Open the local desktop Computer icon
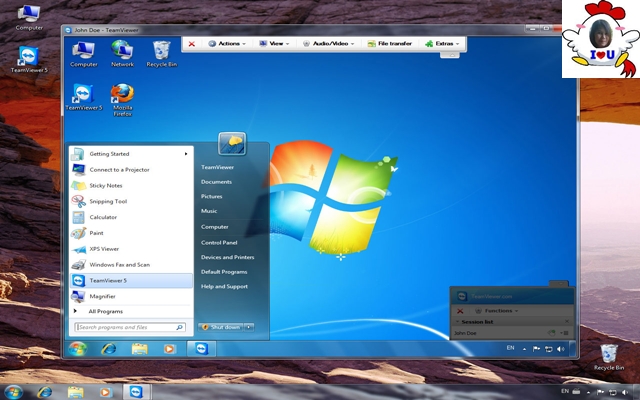640x400 pixels. (x=29, y=18)
